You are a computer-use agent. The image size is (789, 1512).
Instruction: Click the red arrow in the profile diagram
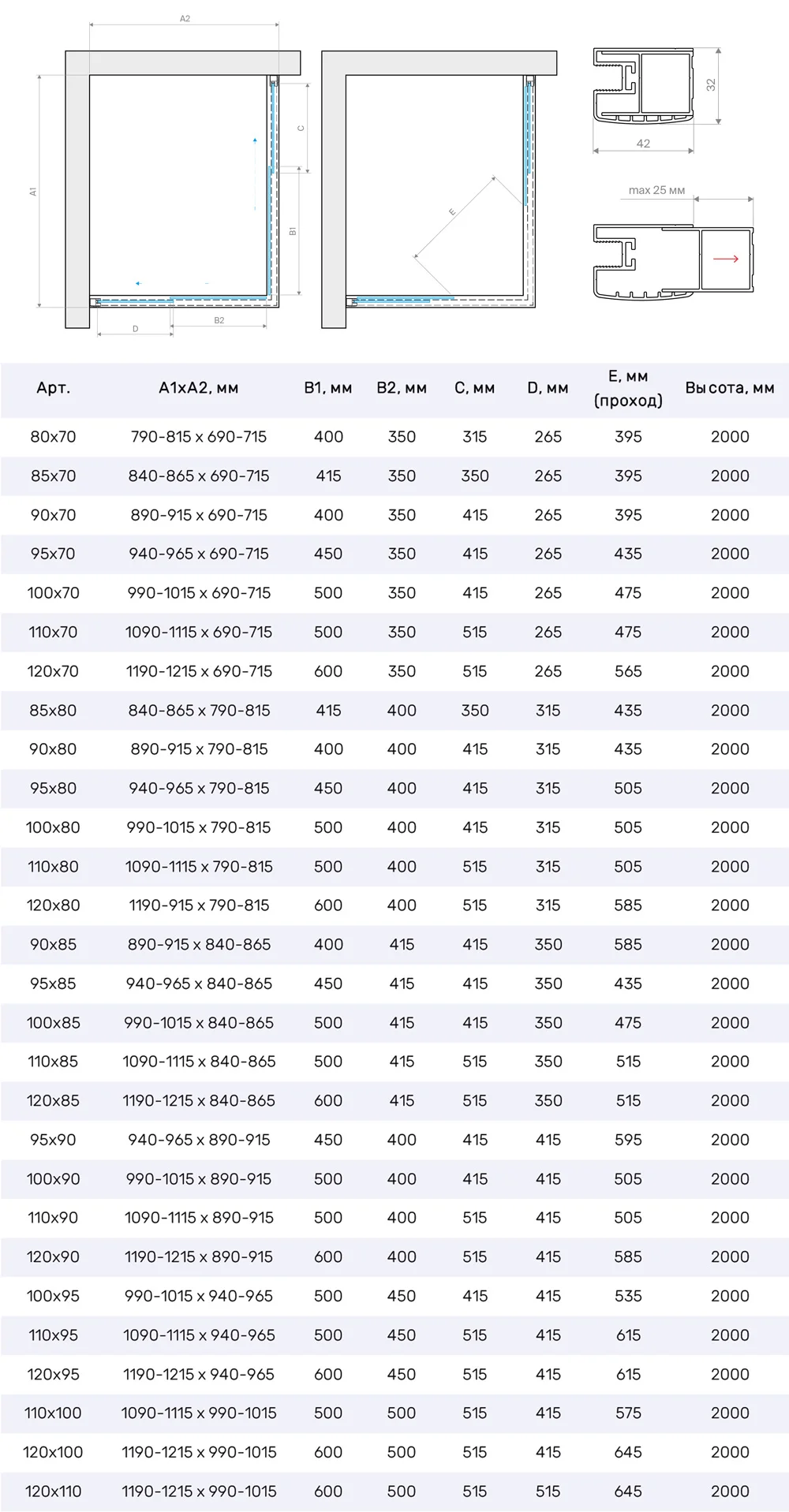725,259
